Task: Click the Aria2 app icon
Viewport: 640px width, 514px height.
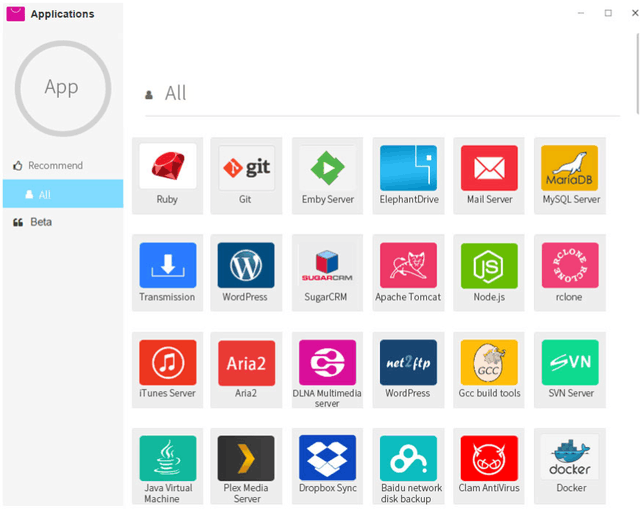Action: pyautogui.click(x=246, y=362)
